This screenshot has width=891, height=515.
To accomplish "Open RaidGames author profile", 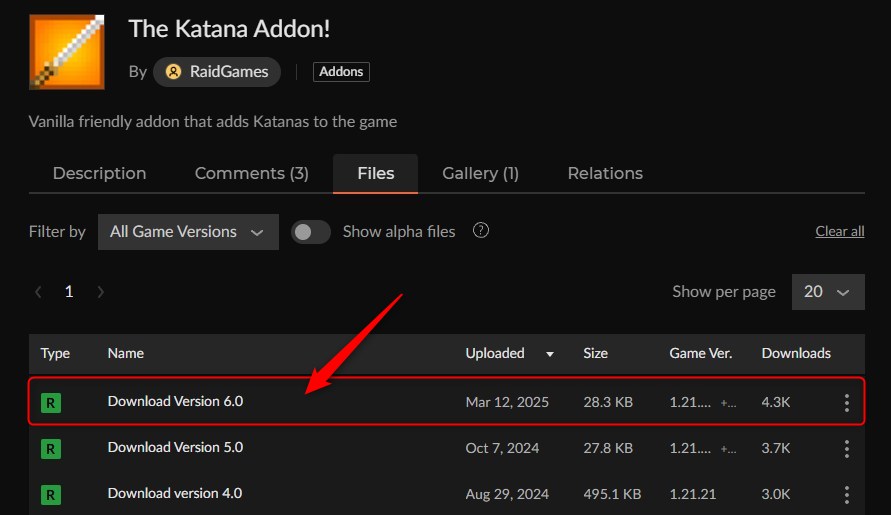I will coord(216,72).
